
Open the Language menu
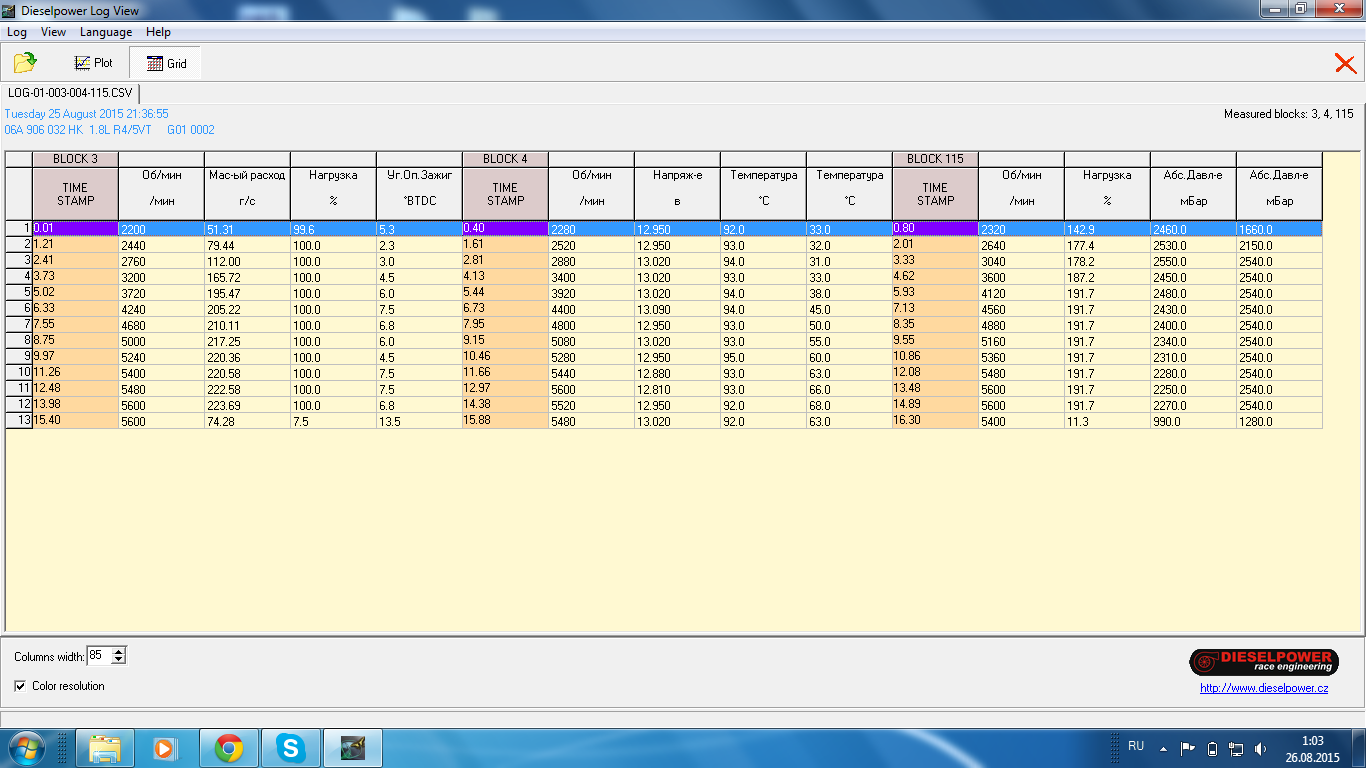[x=106, y=32]
